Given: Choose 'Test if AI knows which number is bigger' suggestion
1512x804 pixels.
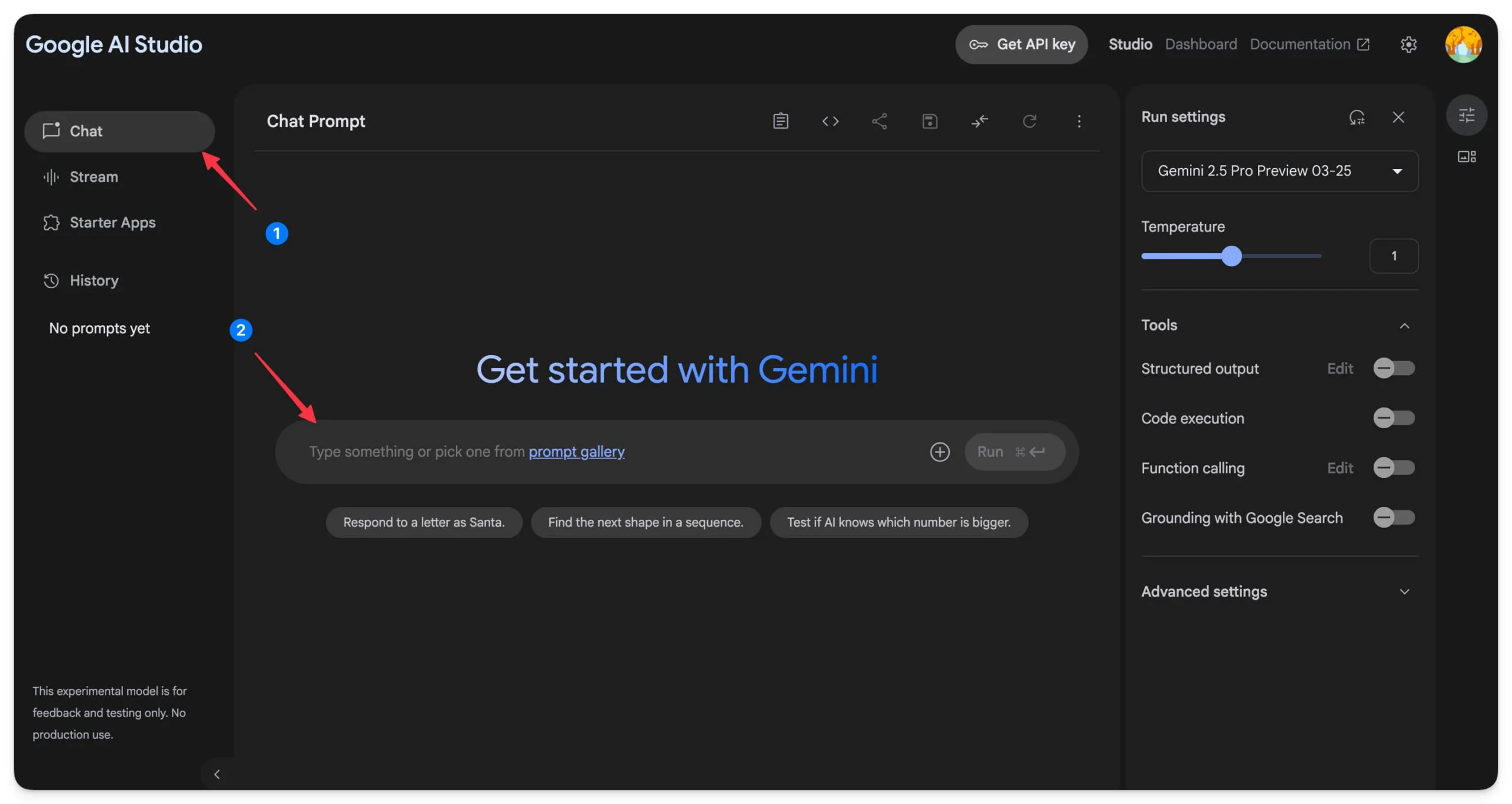Looking at the screenshot, I should tap(898, 522).
